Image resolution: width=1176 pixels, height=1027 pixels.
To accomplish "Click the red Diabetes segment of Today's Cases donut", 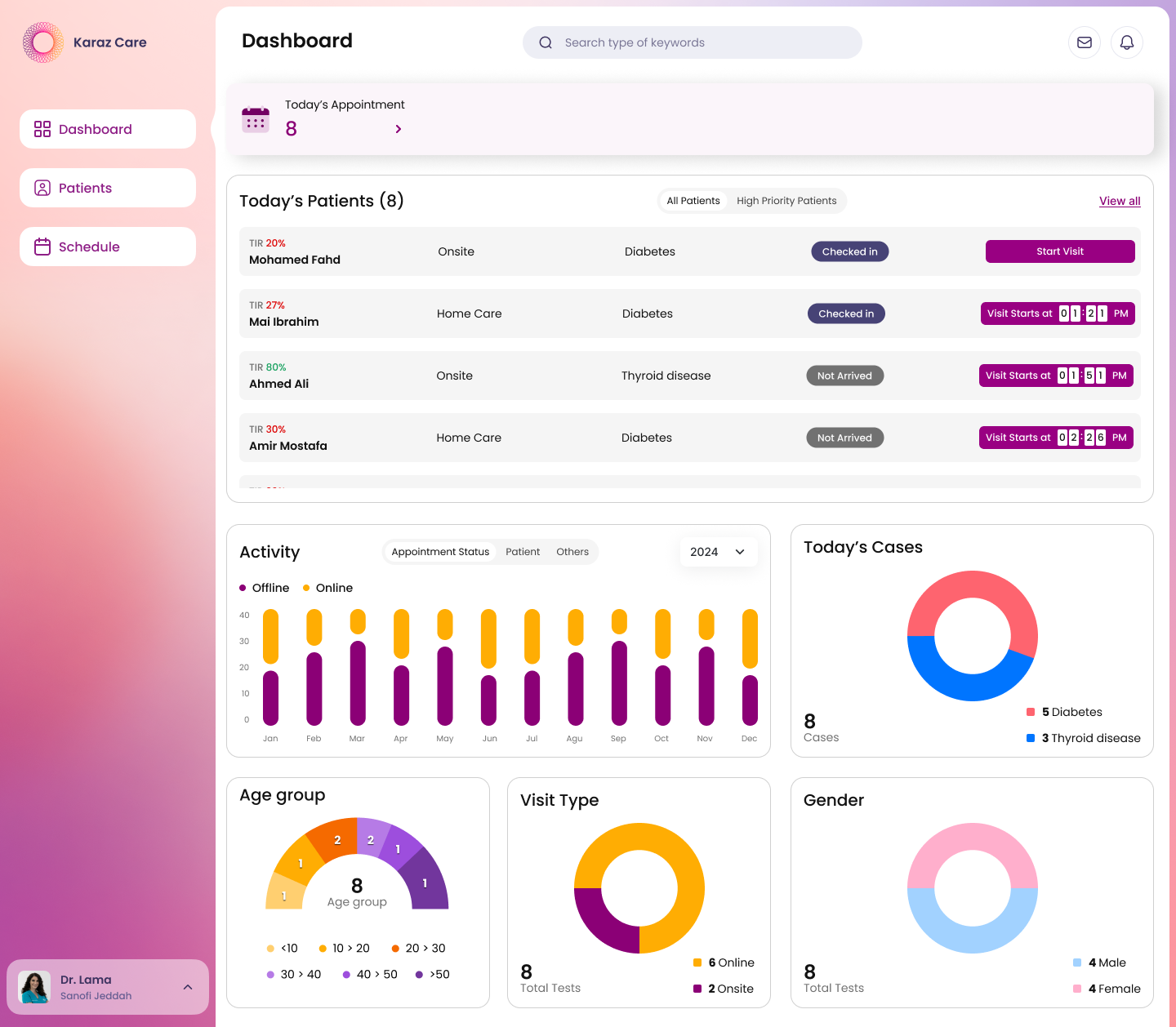I will coord(973,585).
